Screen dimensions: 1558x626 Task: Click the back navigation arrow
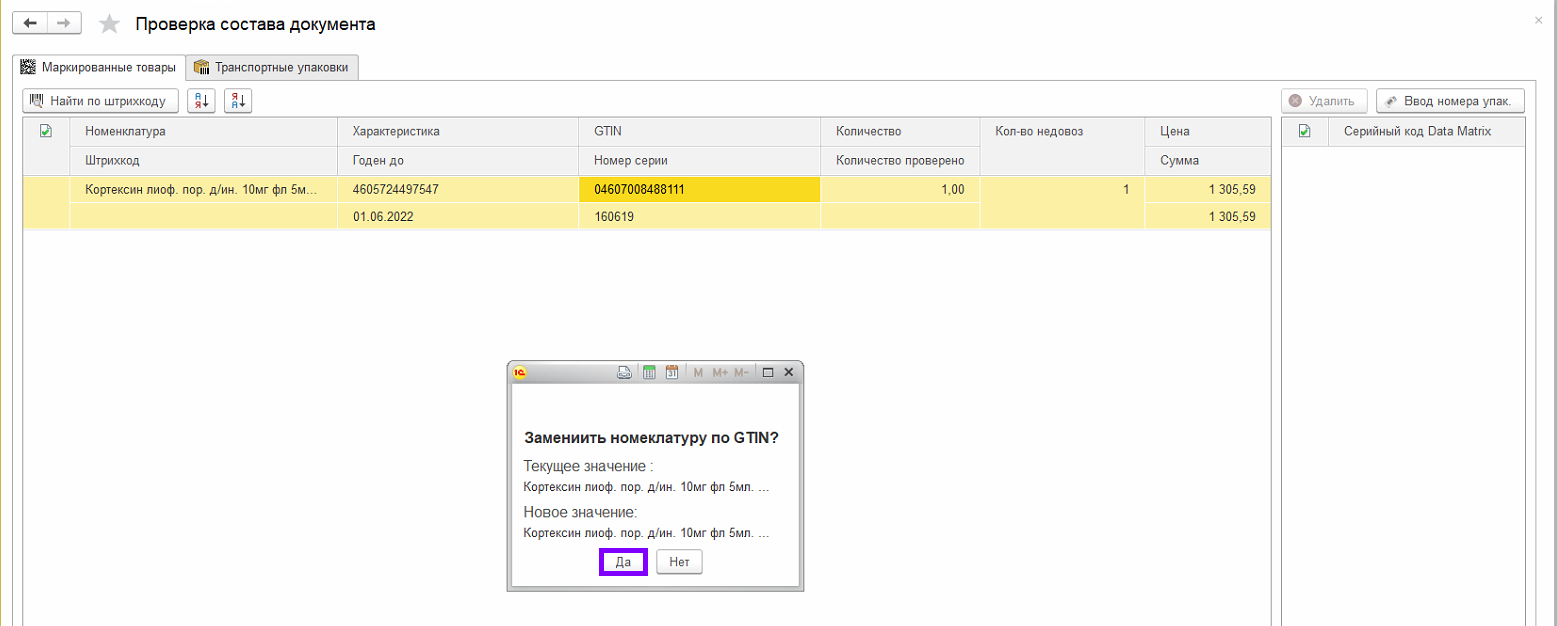pyautogui.click(x=30, y=23)
